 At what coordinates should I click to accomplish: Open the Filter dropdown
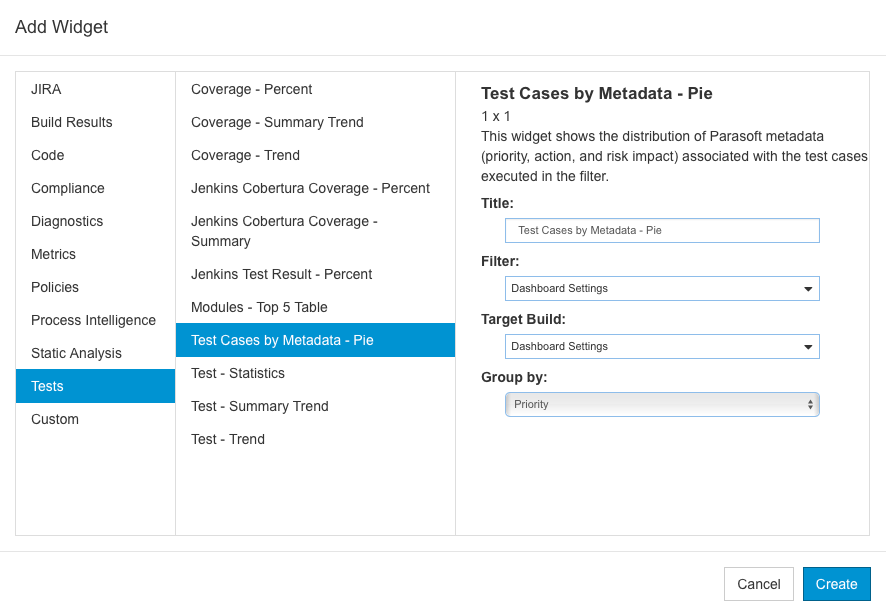(662, 288)
